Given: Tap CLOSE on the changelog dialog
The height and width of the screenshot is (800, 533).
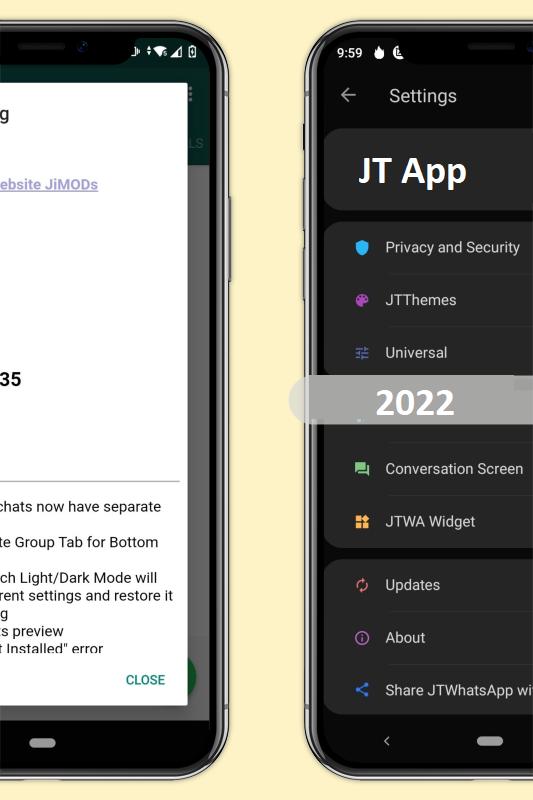Looking at the screenshot, I should tap(145, 680).
